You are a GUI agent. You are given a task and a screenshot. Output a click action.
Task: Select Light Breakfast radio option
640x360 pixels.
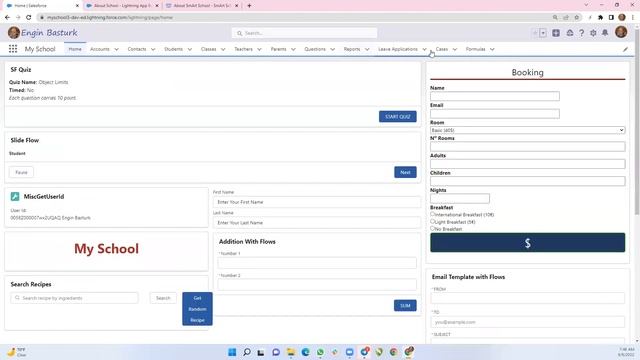pos(433,221)
